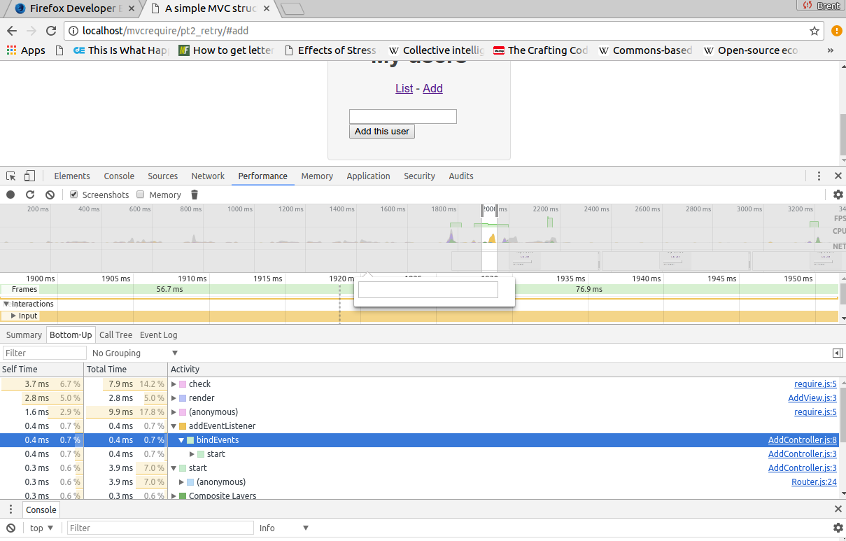Select the Event Log tab
The width and height of the screenshot is (846, 541).
tap(158, 335)
